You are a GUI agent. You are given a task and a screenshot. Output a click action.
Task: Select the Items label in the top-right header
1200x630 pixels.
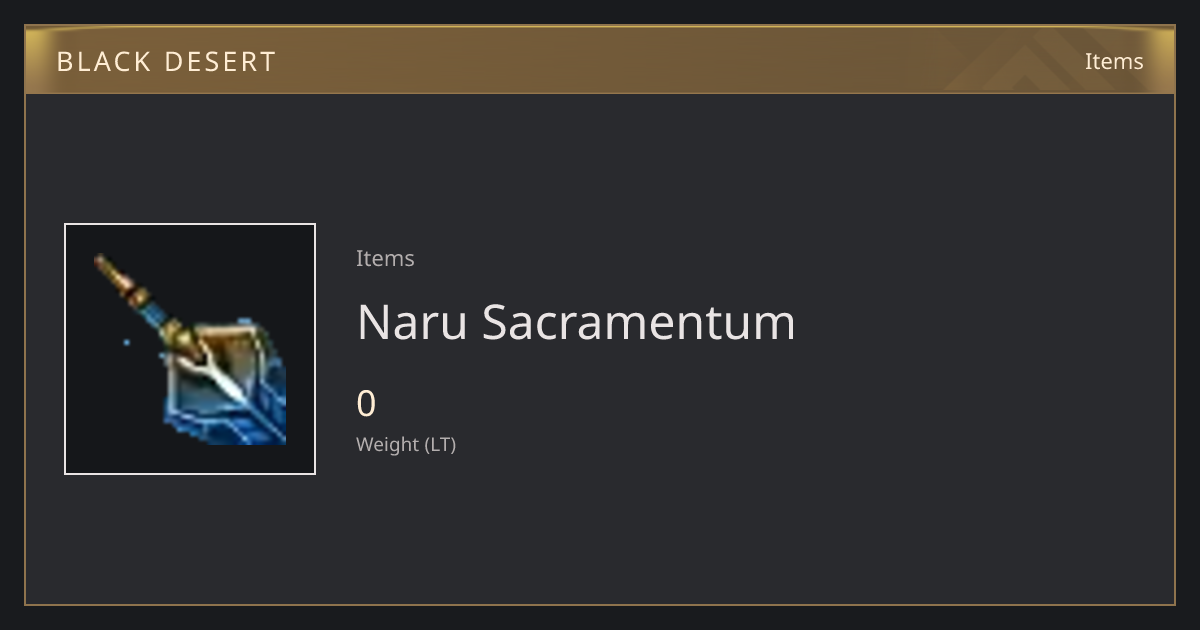point(1114,61)
